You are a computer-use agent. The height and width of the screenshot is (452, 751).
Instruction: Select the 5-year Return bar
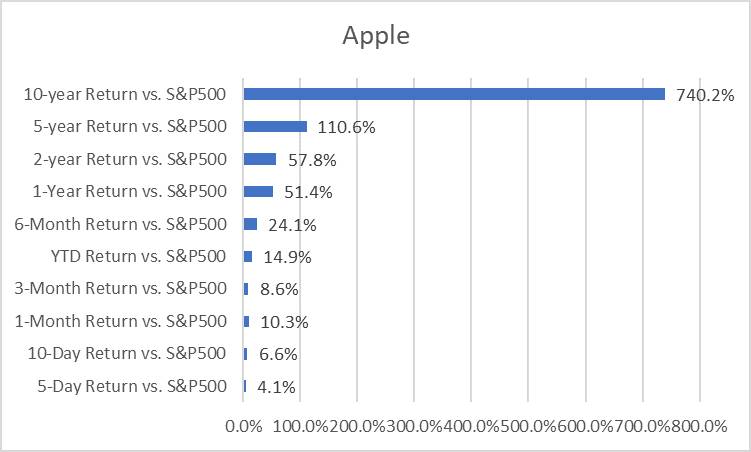tap(275, 127)
